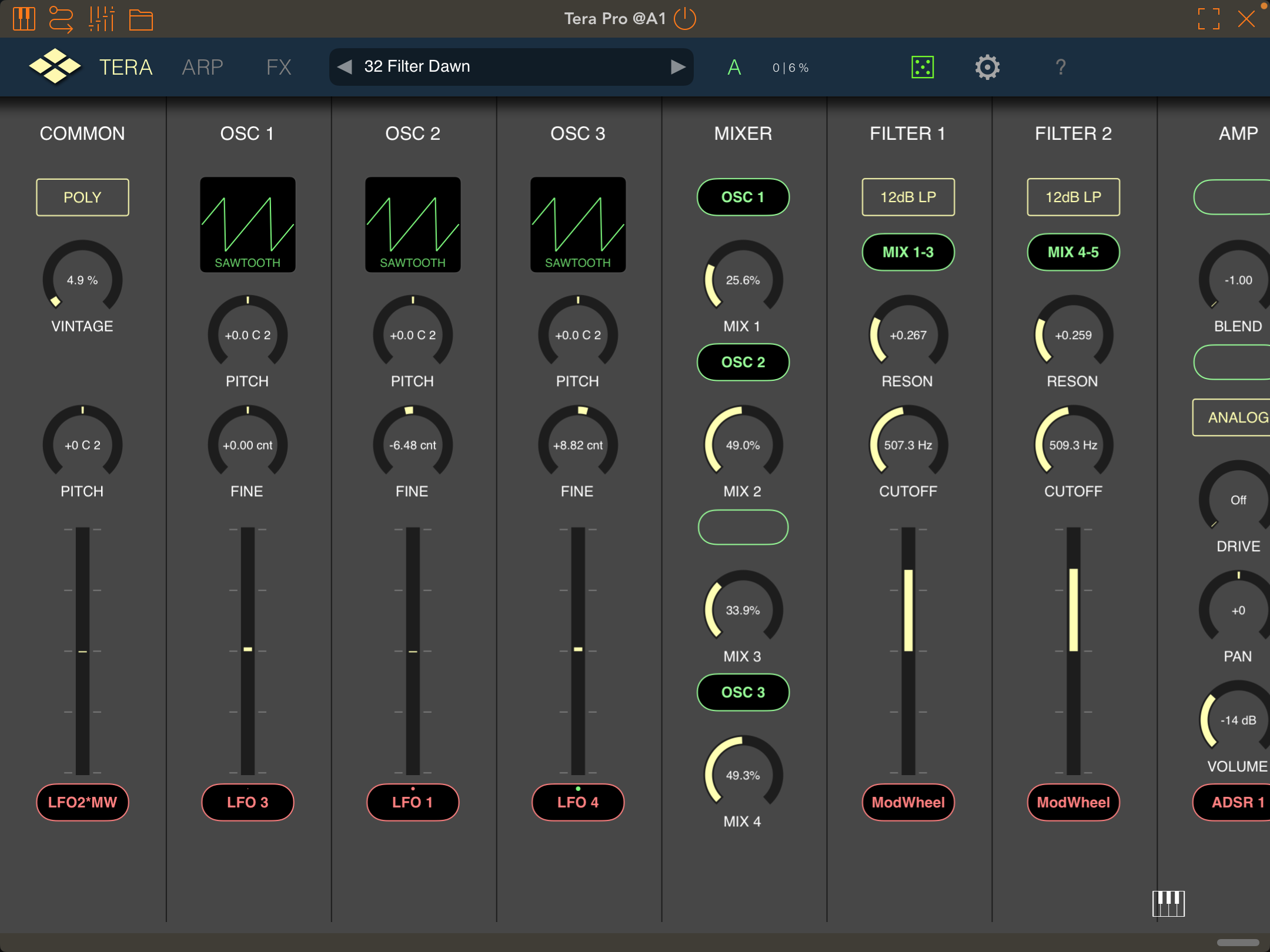
Task: Click the OSC 2 vertical modulation slider
Action: tap(413, 651)
